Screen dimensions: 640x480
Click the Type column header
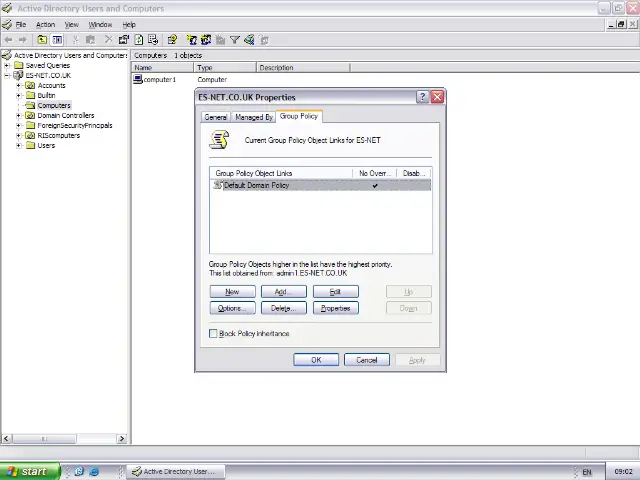pos(225,67)
